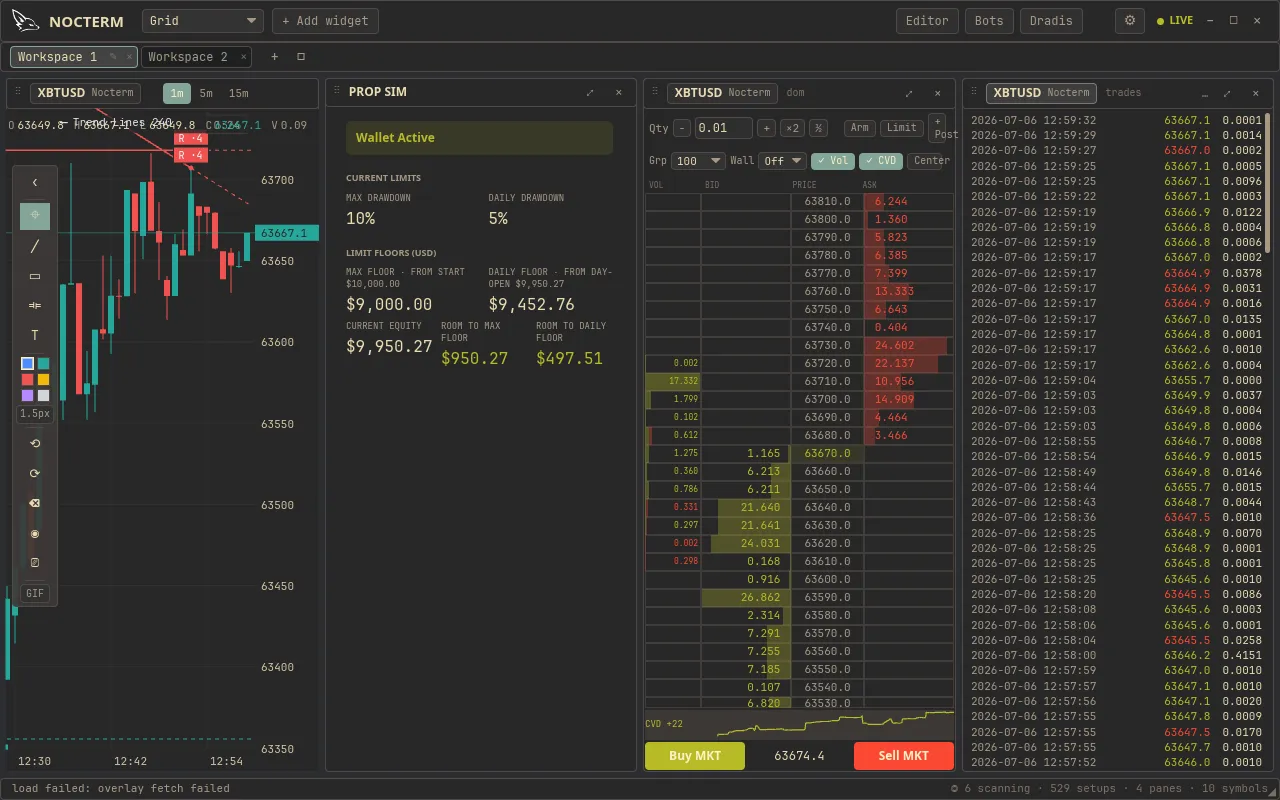
Task: Expand the DOM panel to fullscreen
Action: [909, 93]
